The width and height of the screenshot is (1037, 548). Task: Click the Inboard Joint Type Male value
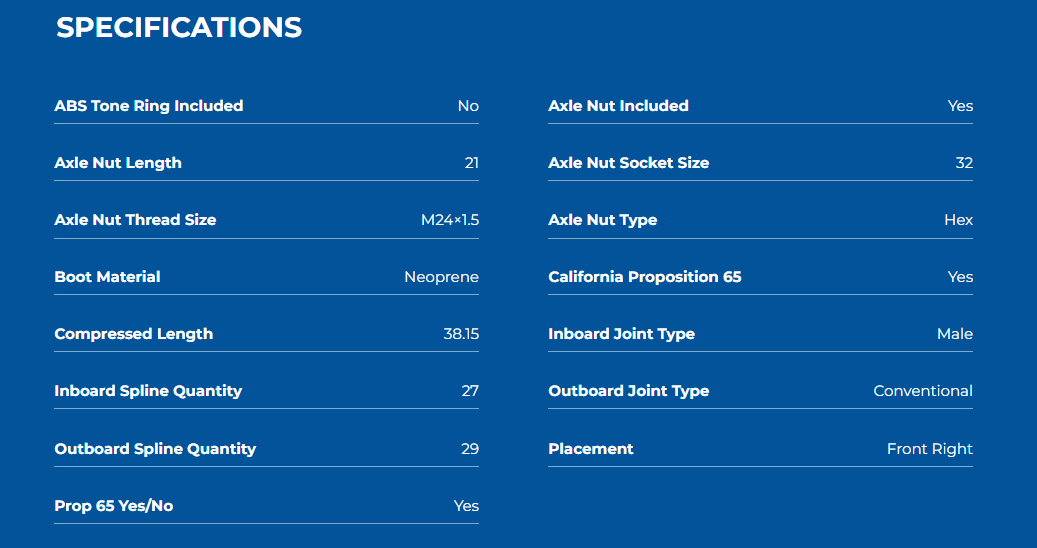[955, 334]
